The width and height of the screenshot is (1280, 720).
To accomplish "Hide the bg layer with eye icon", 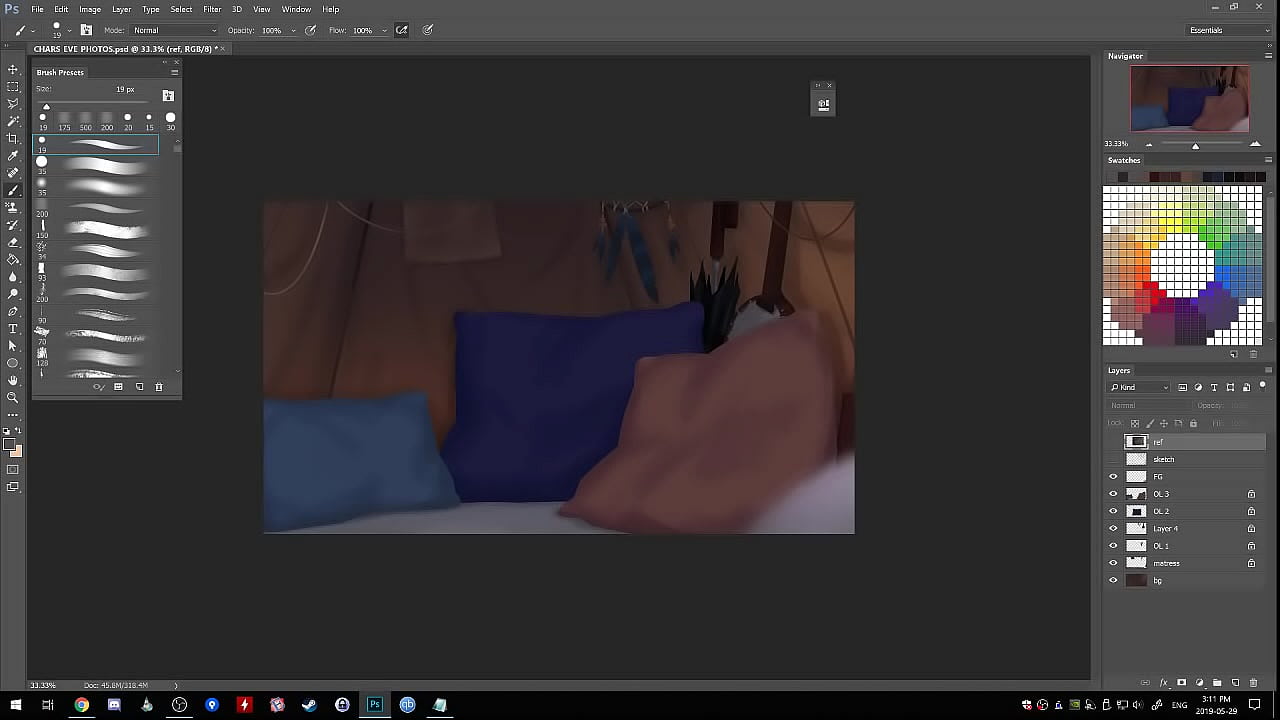I will click(1113, 580).
